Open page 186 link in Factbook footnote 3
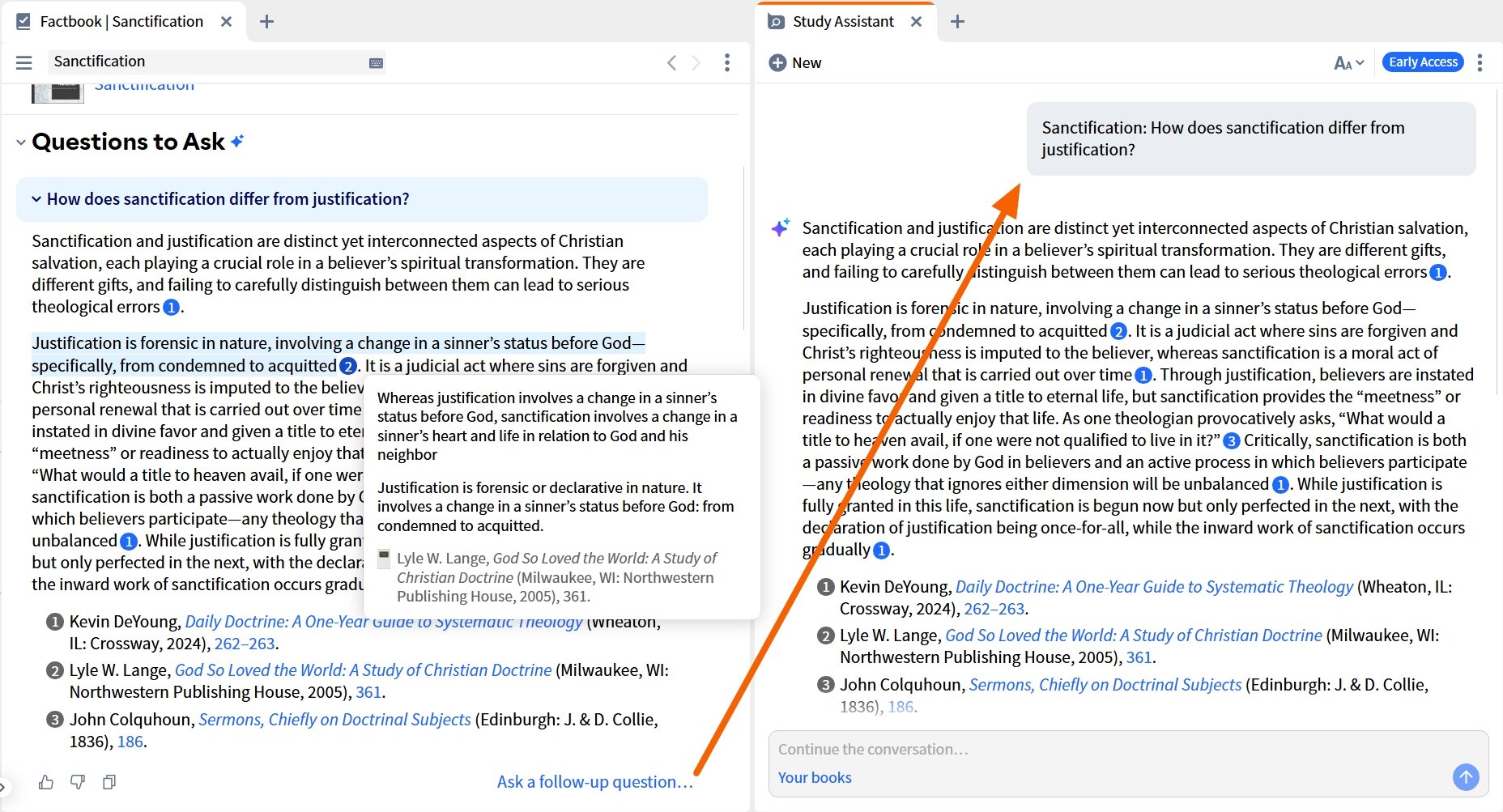Viewport: 1503px width, 812px height. tap(130, 742)
